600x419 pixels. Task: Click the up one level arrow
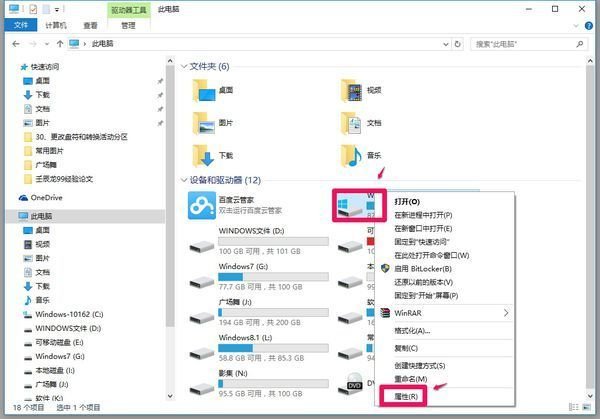(x=60, y=44)
